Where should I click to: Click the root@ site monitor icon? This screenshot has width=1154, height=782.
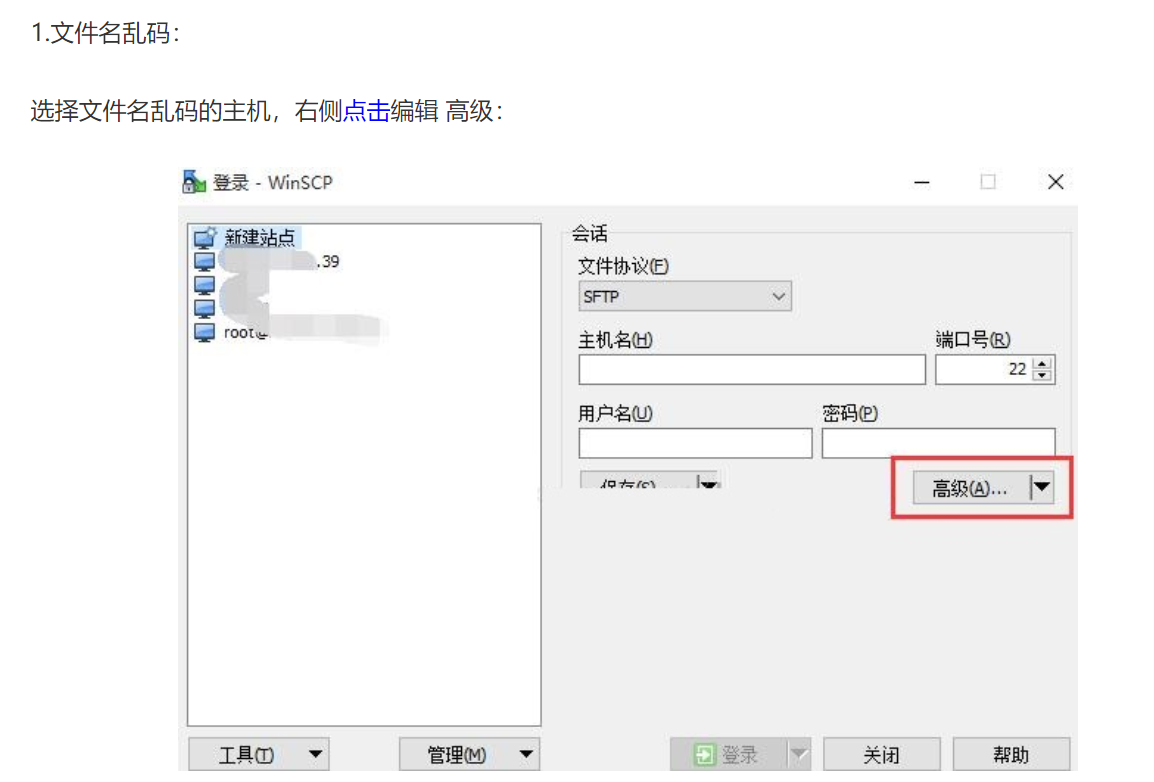[x=205, y=333]
